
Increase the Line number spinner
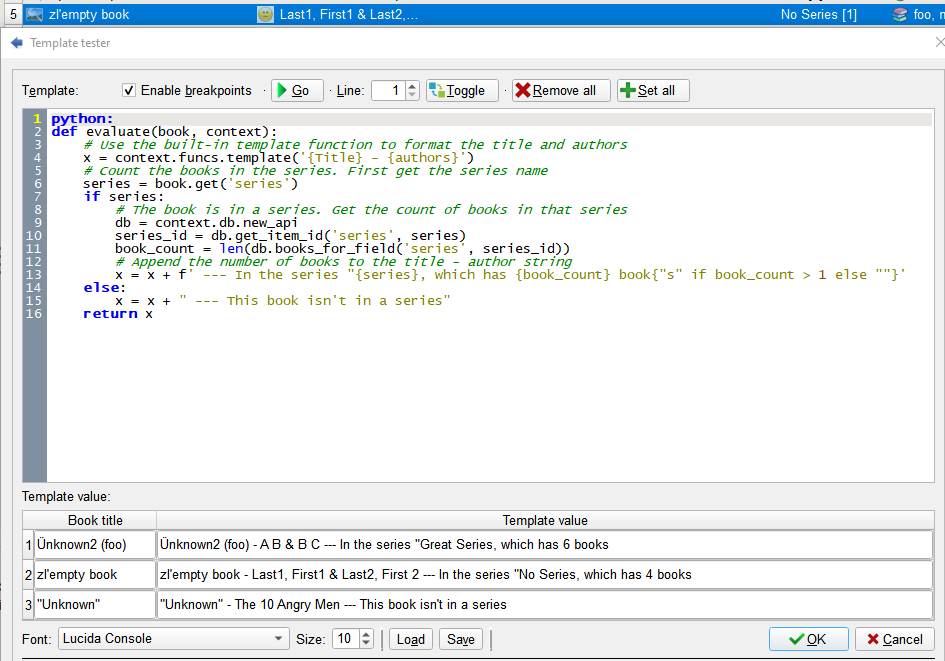(412, 86)
